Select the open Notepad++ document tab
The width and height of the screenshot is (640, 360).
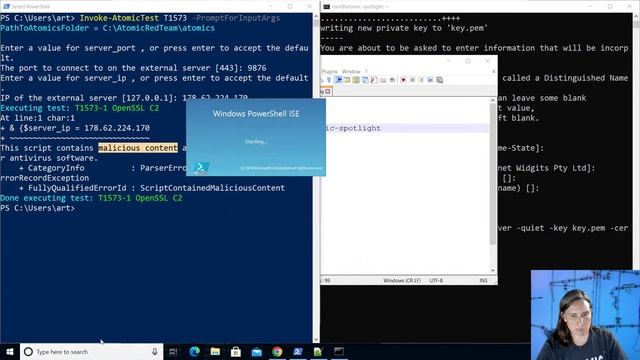point(326,91)
